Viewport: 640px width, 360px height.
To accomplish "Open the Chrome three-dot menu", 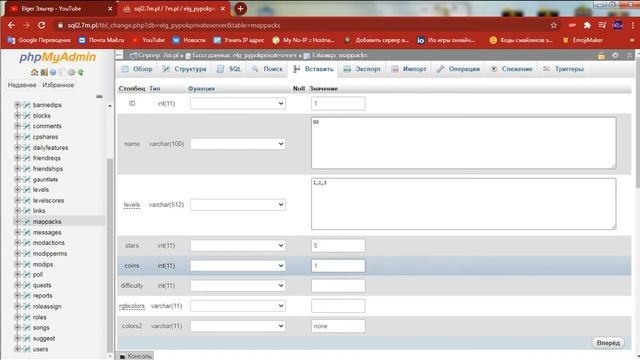I will click(x=633, y=25).
